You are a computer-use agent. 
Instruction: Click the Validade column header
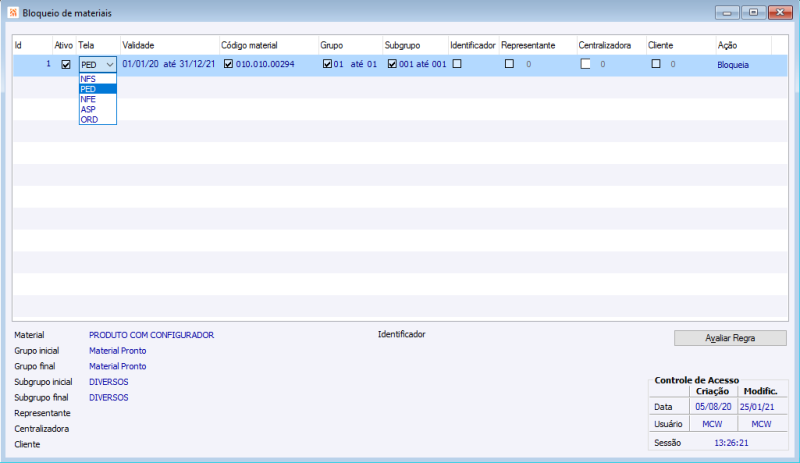pyautogui.click(x=169, y=45)
